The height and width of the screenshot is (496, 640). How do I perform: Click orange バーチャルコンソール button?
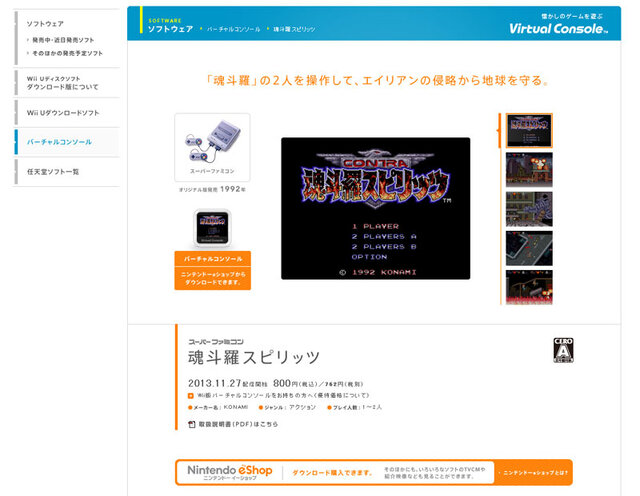[x=213, y=259]
